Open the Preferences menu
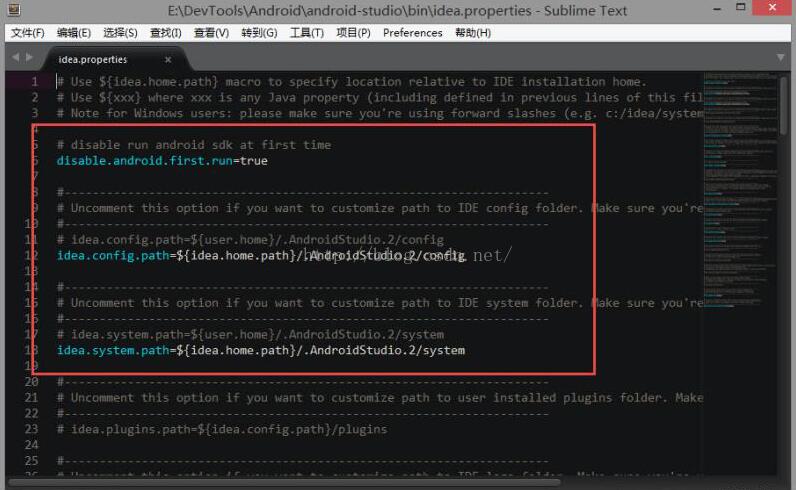This screenshot has width=796, height=490. pos(413,33)
